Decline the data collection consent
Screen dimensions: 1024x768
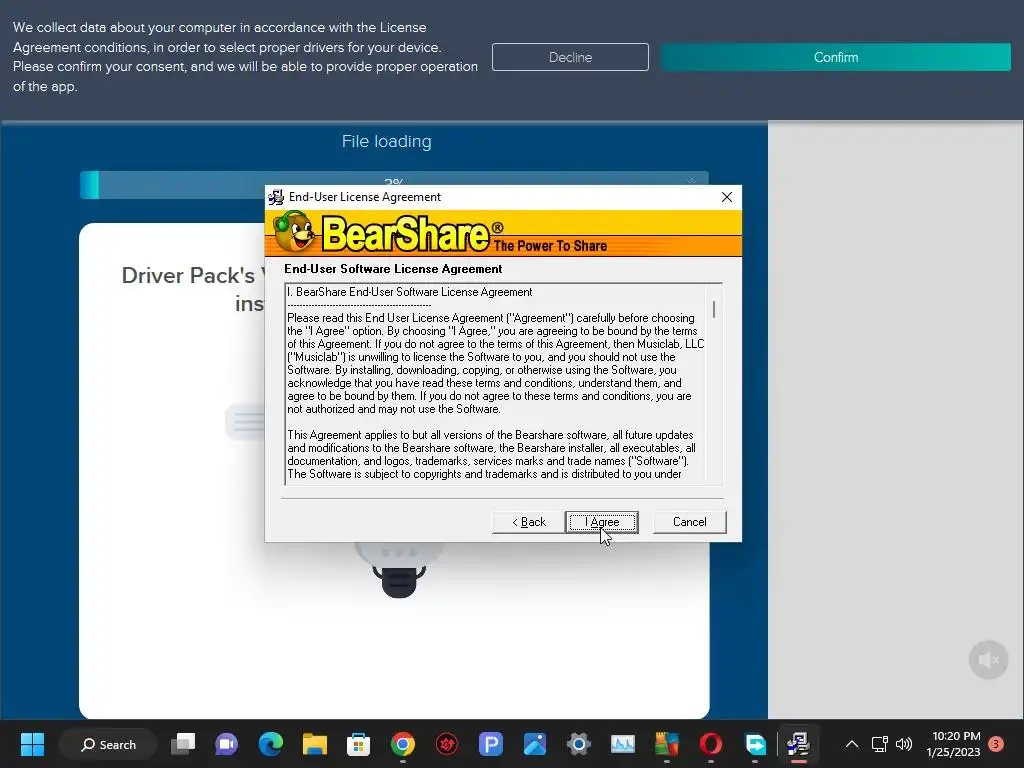(x=570, y=57)
